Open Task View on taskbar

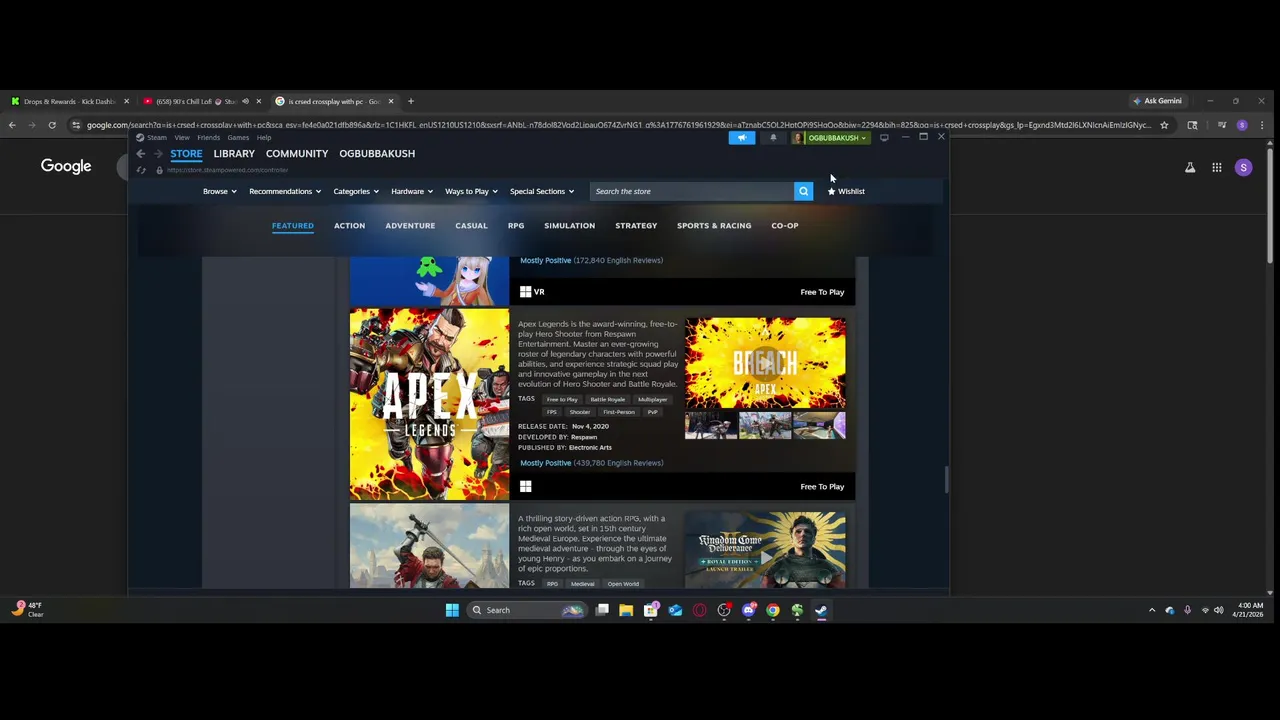pos(602,610)
